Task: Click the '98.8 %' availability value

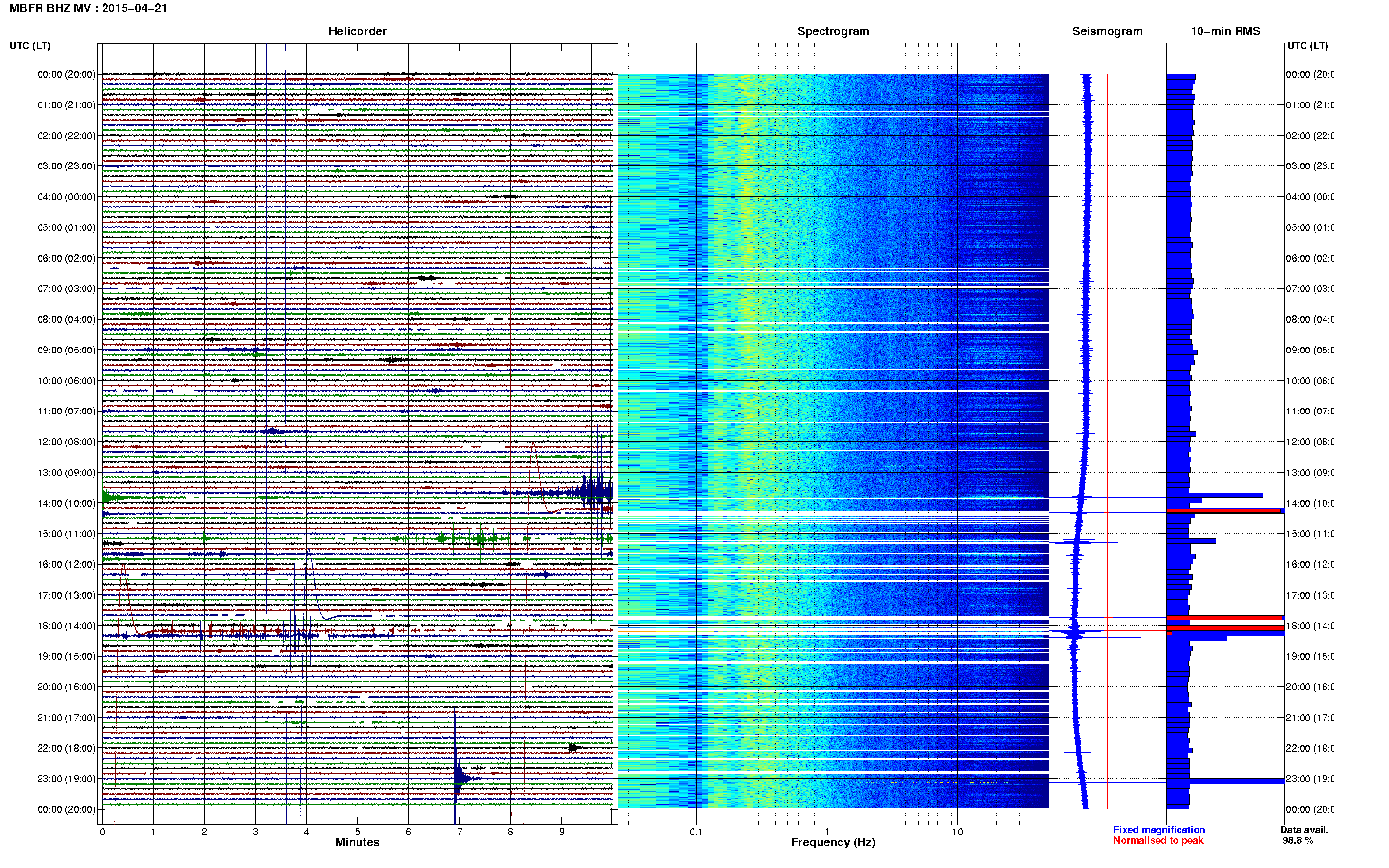Action: [1298, 841]
